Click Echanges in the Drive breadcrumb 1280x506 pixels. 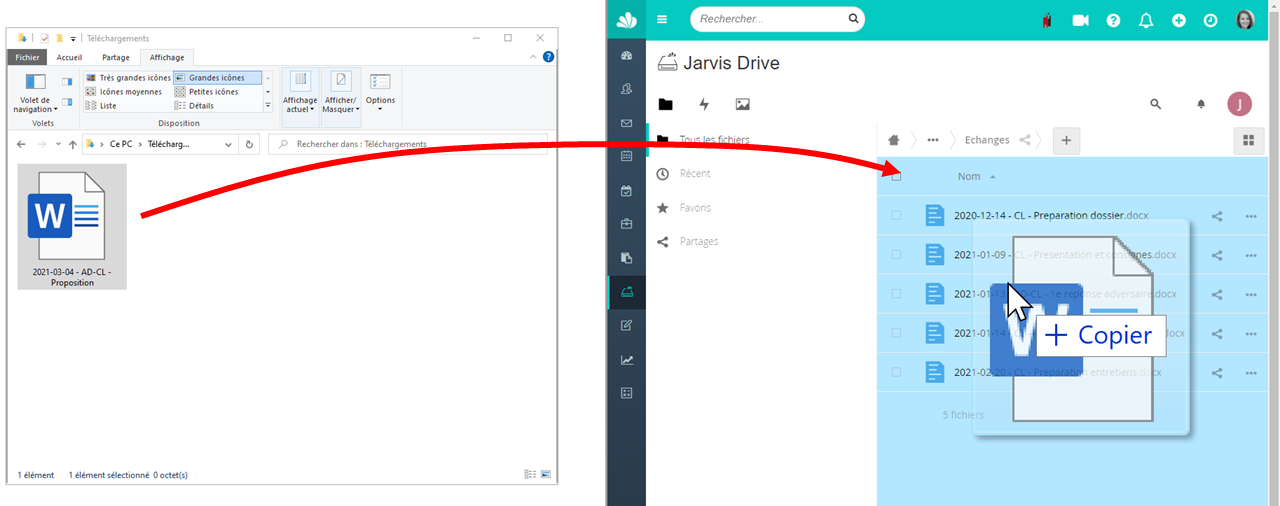987,140
